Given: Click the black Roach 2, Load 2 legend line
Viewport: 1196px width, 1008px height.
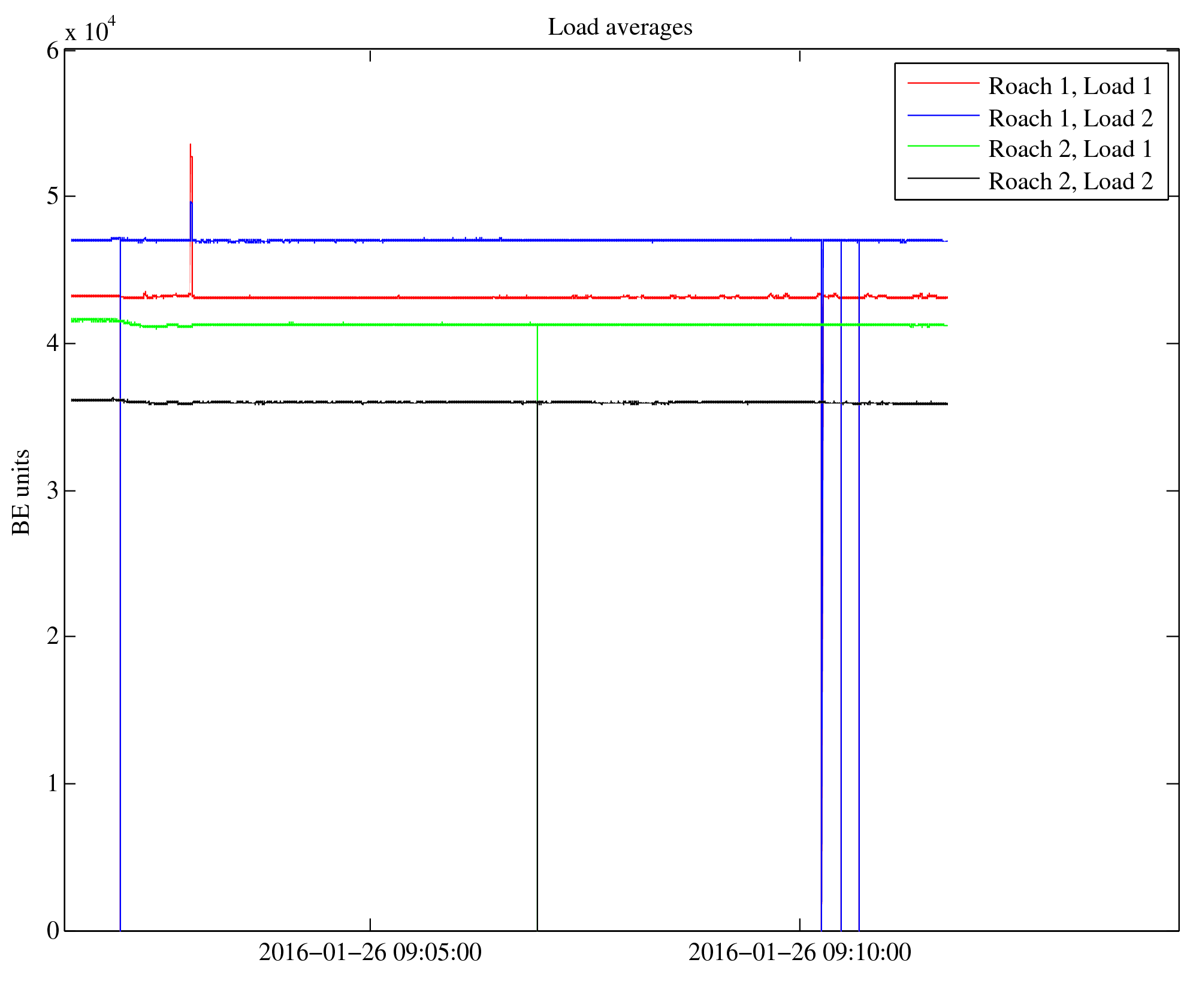Looking at the screenshot, I should tap(943, 178).
